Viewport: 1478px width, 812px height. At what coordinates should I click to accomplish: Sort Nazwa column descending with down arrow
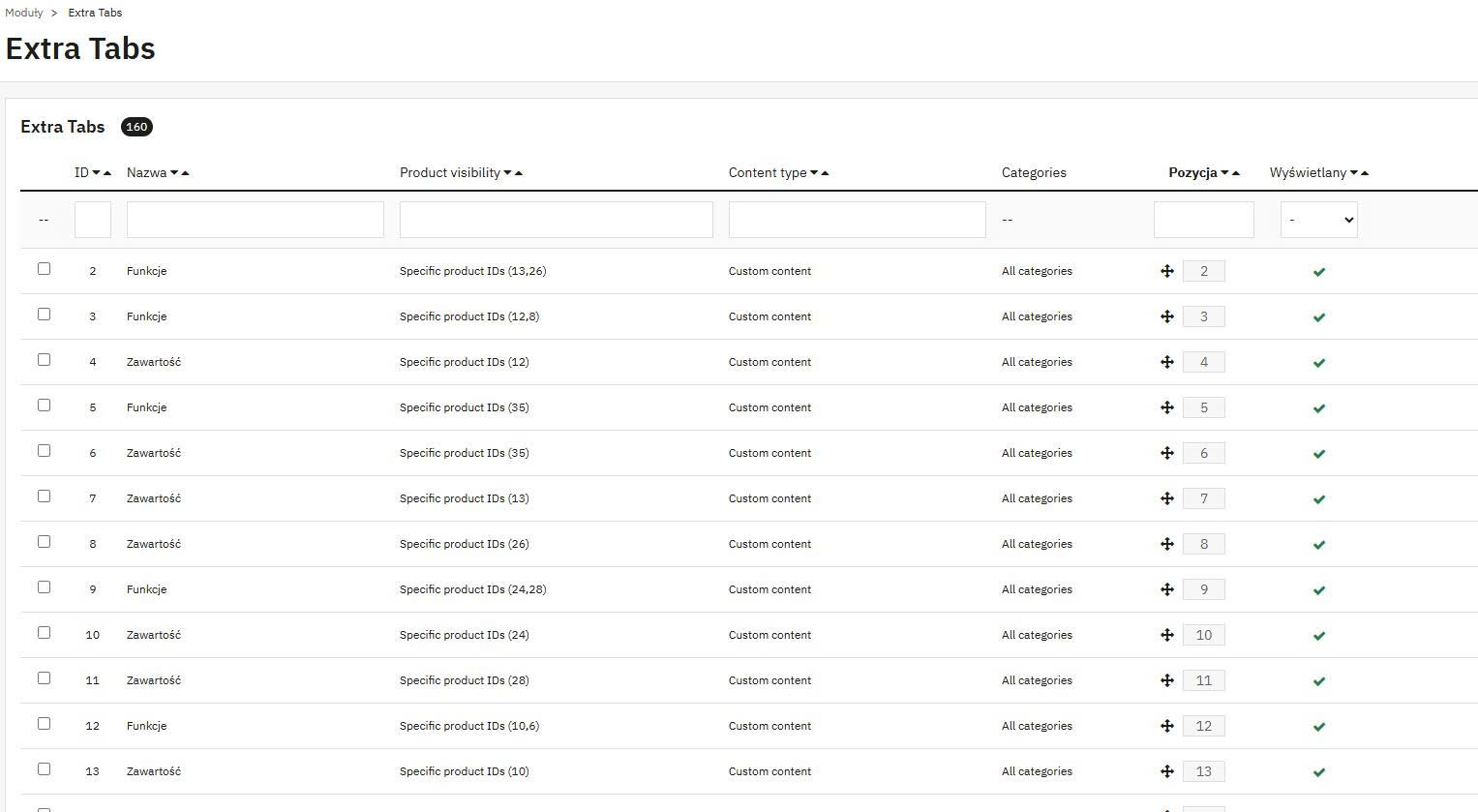(x=174, y=173)
